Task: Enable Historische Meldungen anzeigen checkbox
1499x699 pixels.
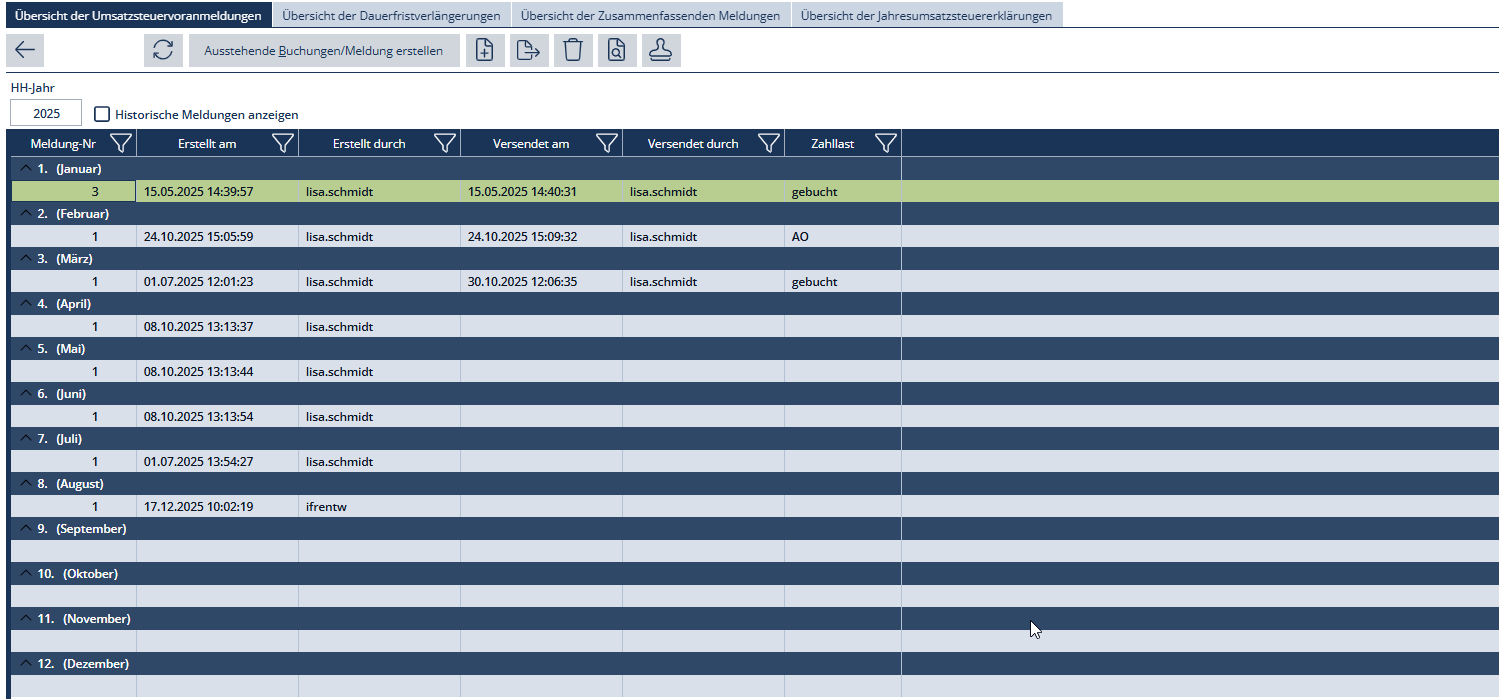Action: click(x=102, y=115)
